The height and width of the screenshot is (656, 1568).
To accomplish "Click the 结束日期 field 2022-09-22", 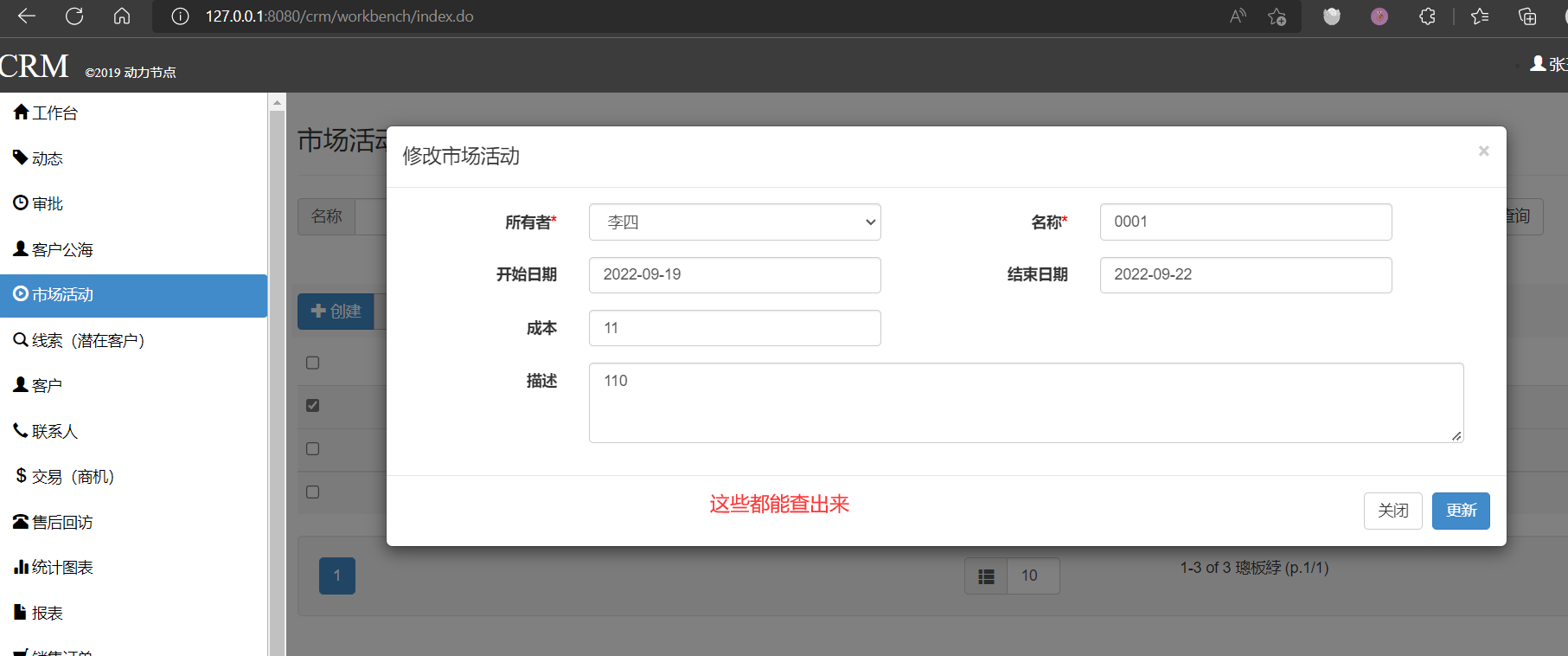I will [1245, 274].
